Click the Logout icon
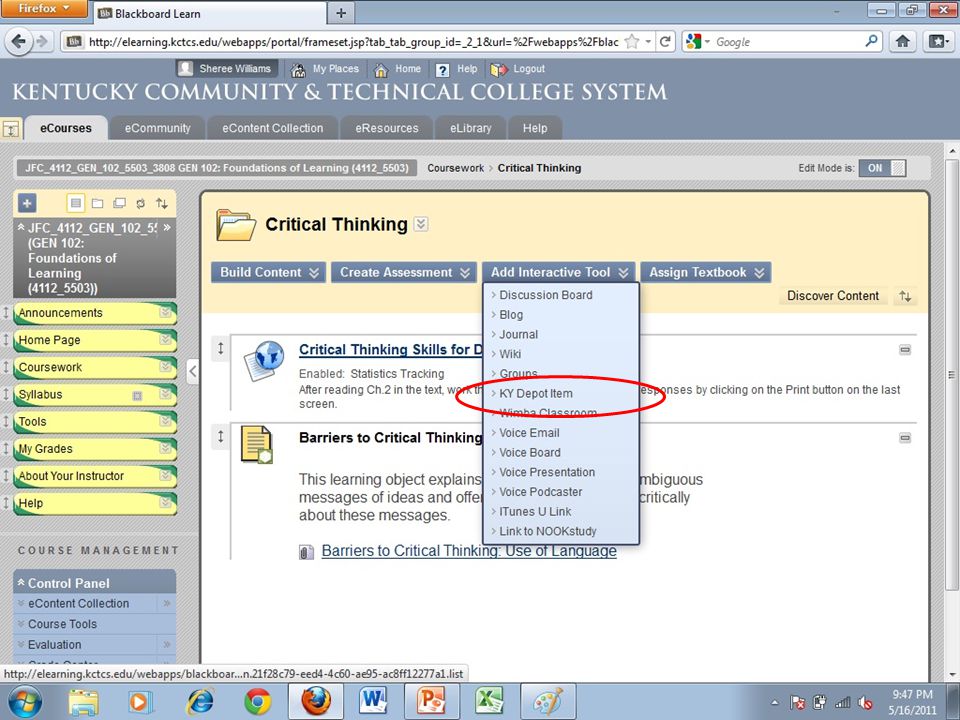Screen dimensions: 960x720 click(499, 69)
